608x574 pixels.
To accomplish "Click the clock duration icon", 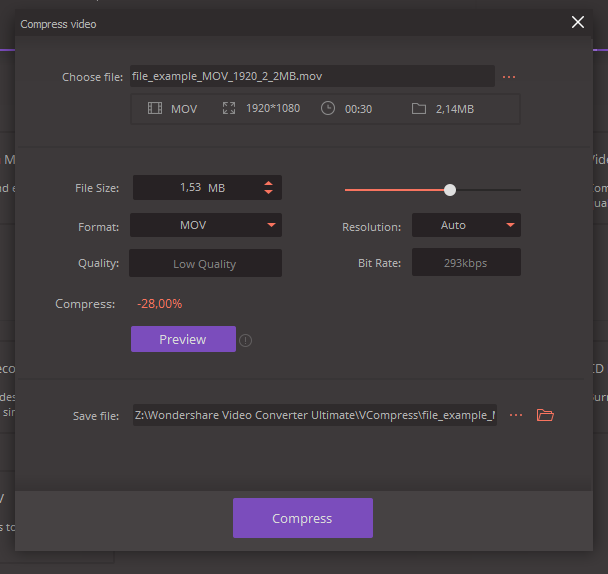I will pos(328,109).
